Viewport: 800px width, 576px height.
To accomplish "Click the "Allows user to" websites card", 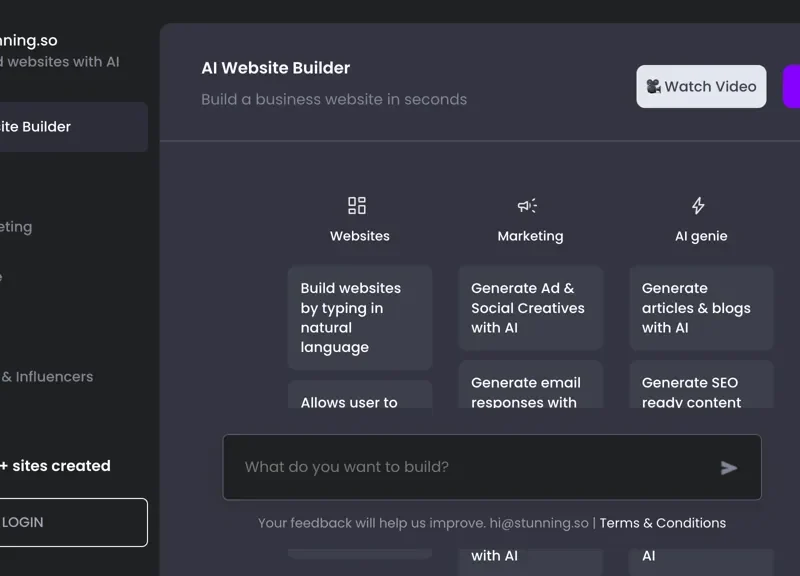I will 359,396.
